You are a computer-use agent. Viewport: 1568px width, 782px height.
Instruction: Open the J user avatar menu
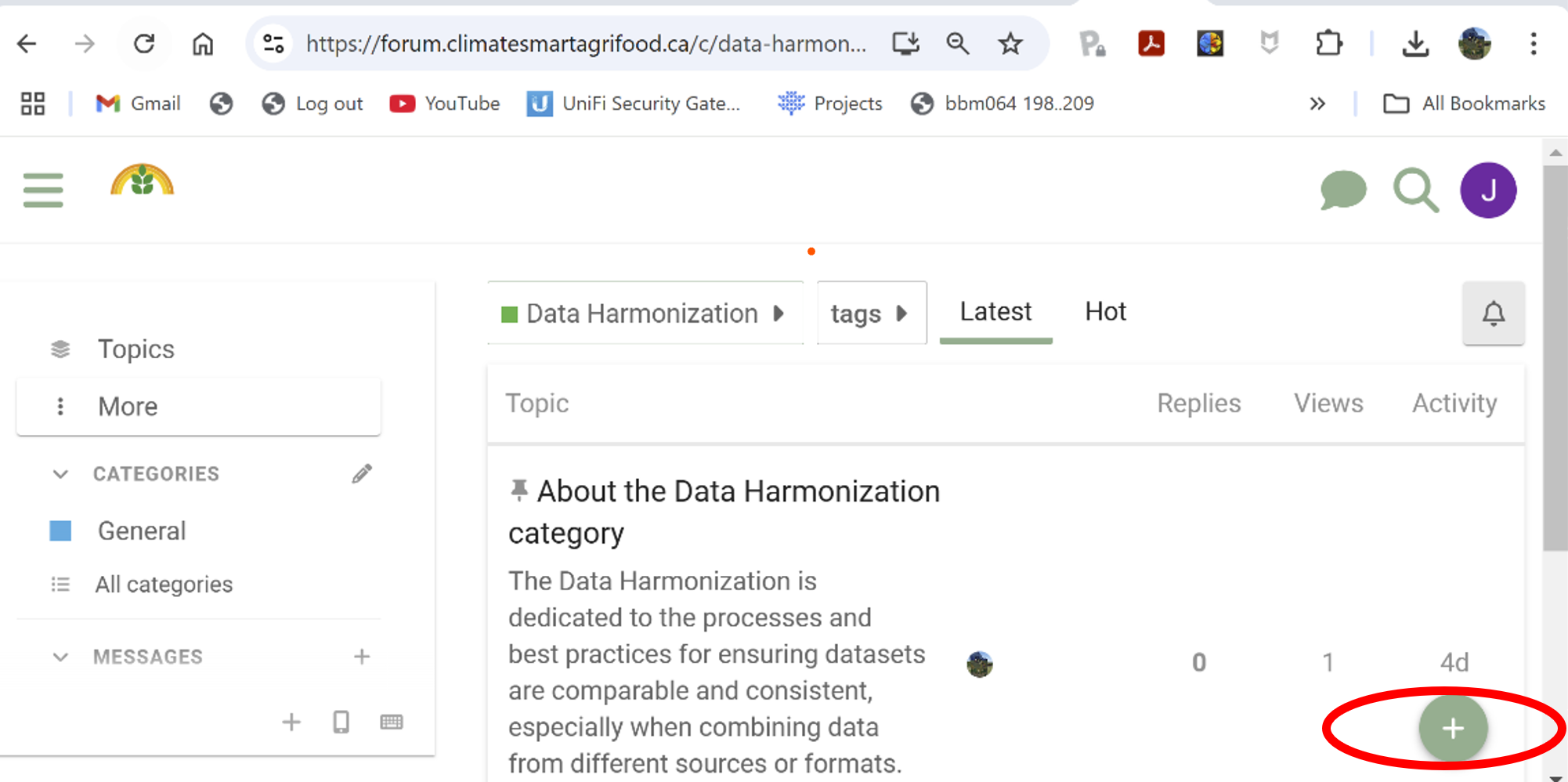click(1488, 190)
